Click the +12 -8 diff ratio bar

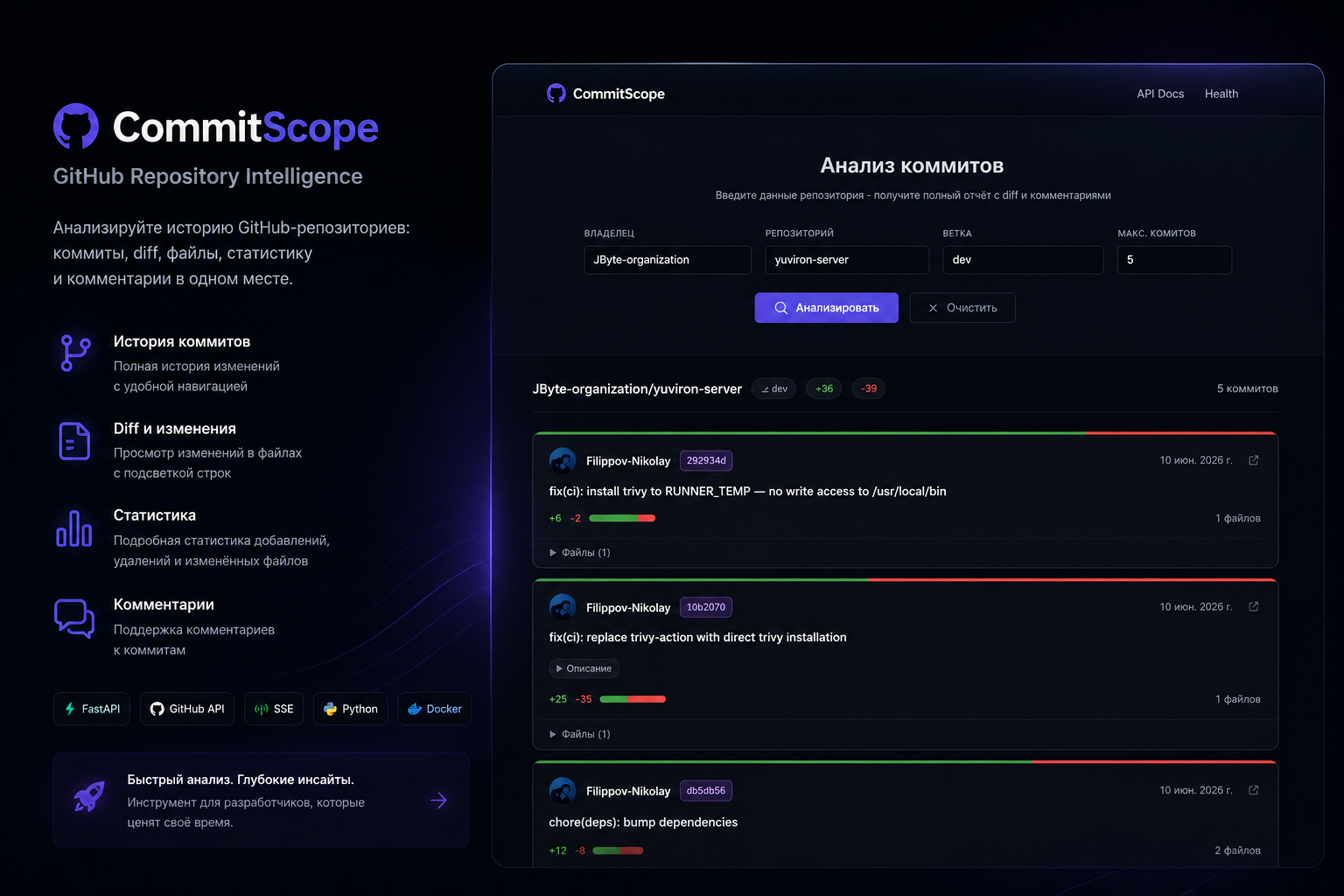(618, 850)
